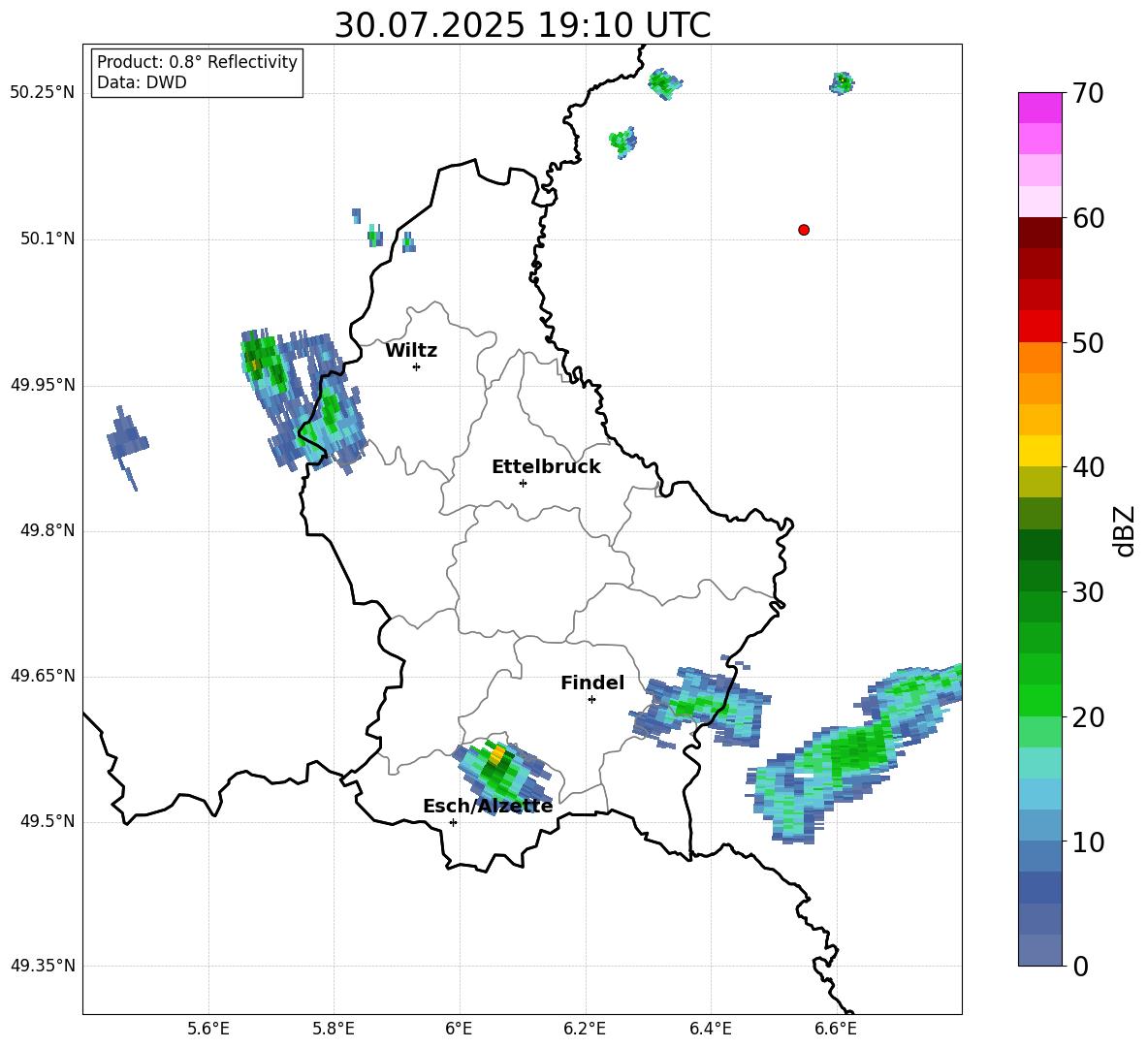Image resolution: width=1148 pixels, height=1048 pixels.
Task: Click the 50.25°N latitude label
Action: point(42,93)
